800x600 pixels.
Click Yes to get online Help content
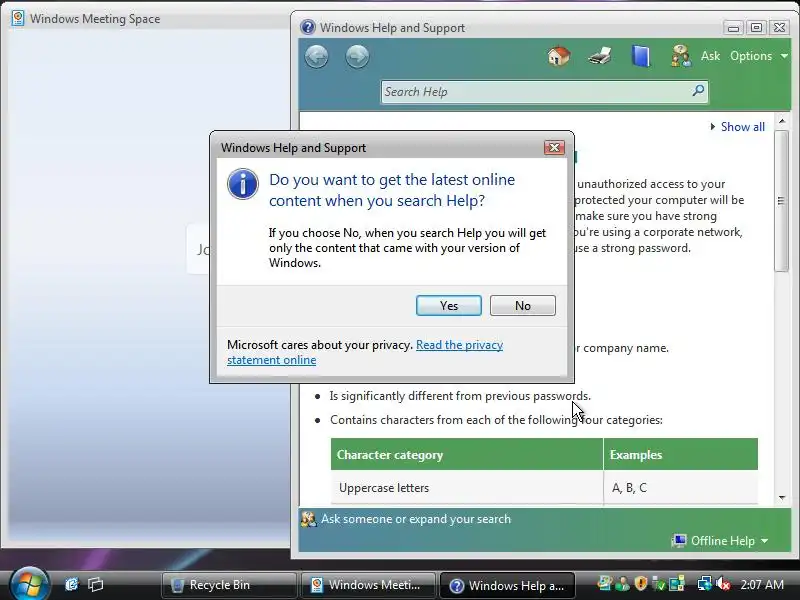pyautogui.click(x=448, y=306)
